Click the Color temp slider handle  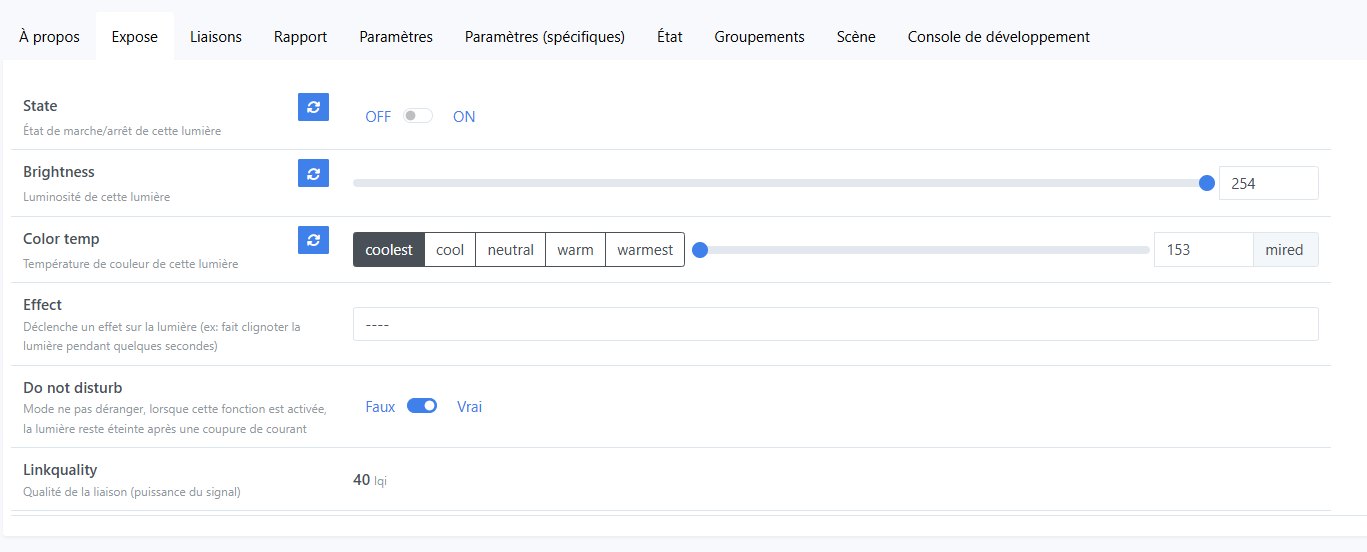point(700,250)
